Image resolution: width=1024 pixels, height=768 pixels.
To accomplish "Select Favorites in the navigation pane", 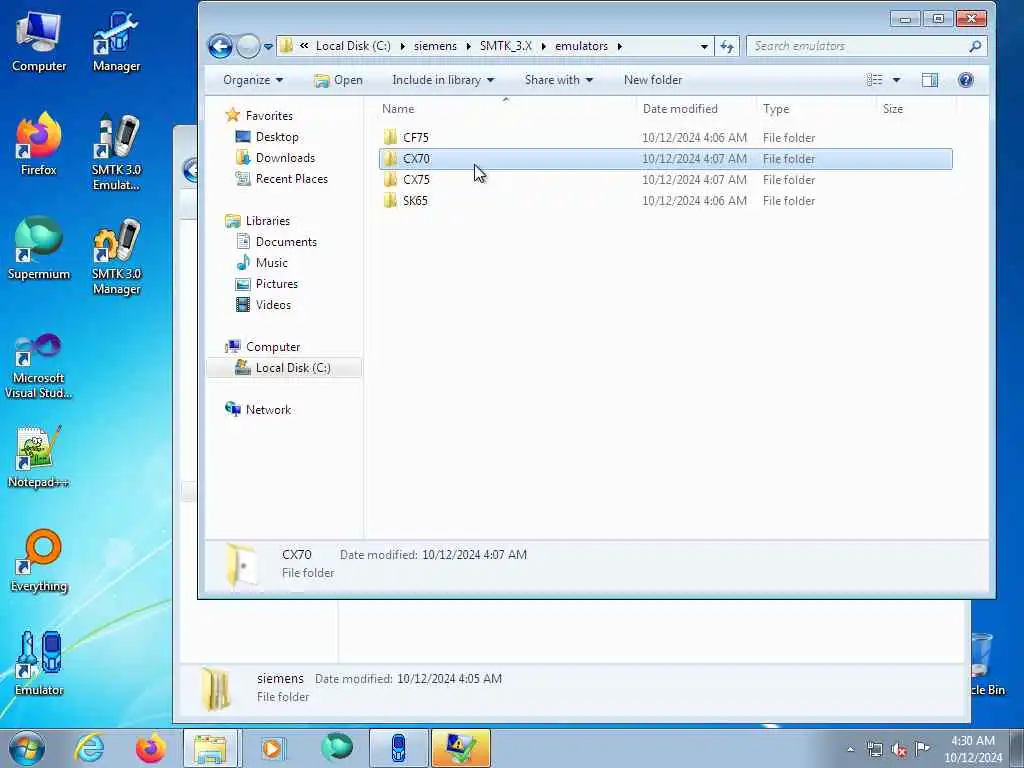I will tap(268, 116).
